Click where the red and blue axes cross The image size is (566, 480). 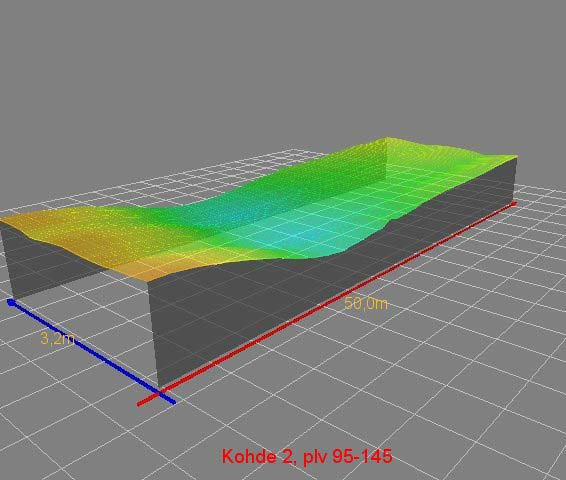click(x=160, y=394)
